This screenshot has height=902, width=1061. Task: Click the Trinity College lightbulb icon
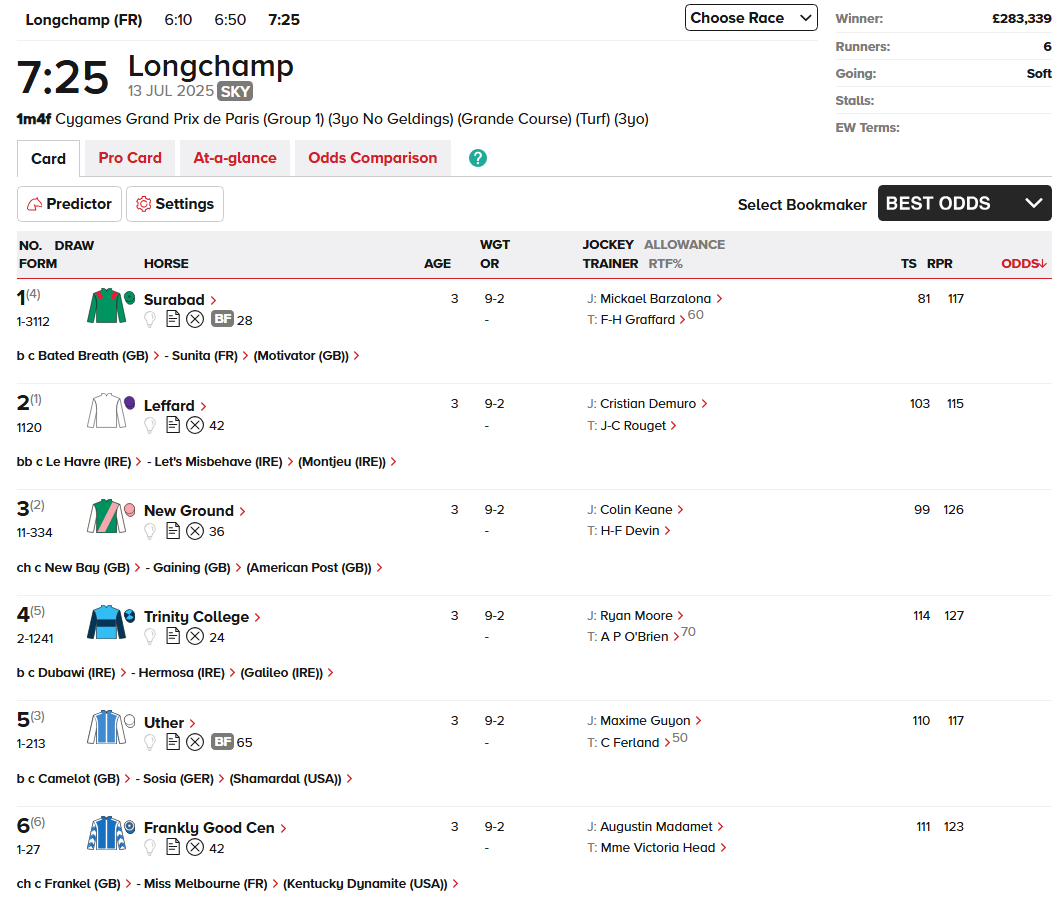click(150, 637)
